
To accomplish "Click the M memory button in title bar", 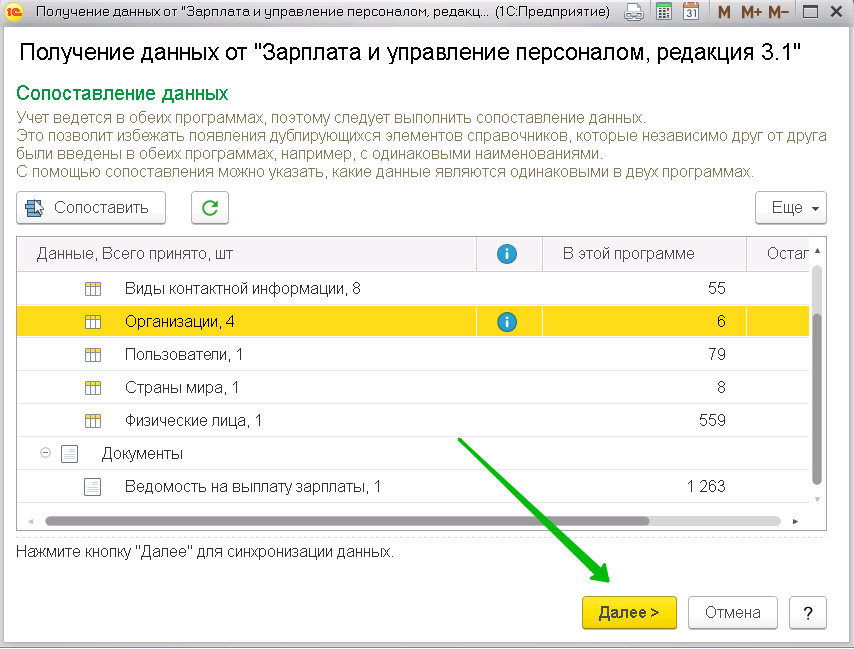I will point(724,11).
